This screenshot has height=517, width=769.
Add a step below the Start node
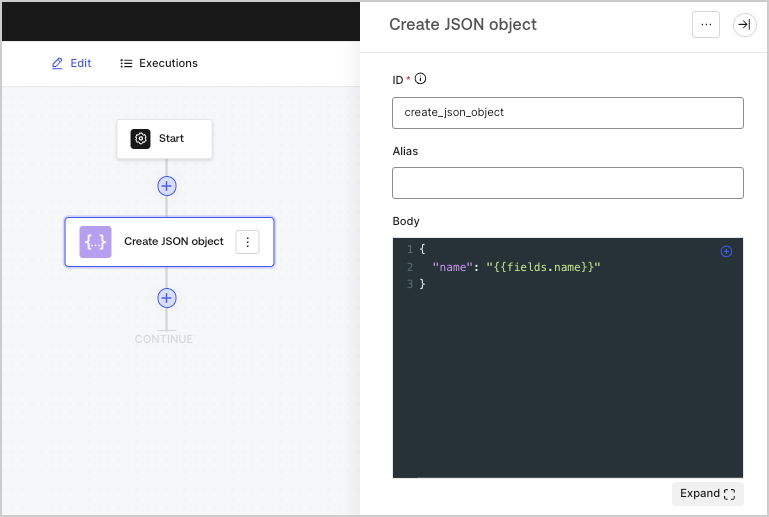coord(167,186)
